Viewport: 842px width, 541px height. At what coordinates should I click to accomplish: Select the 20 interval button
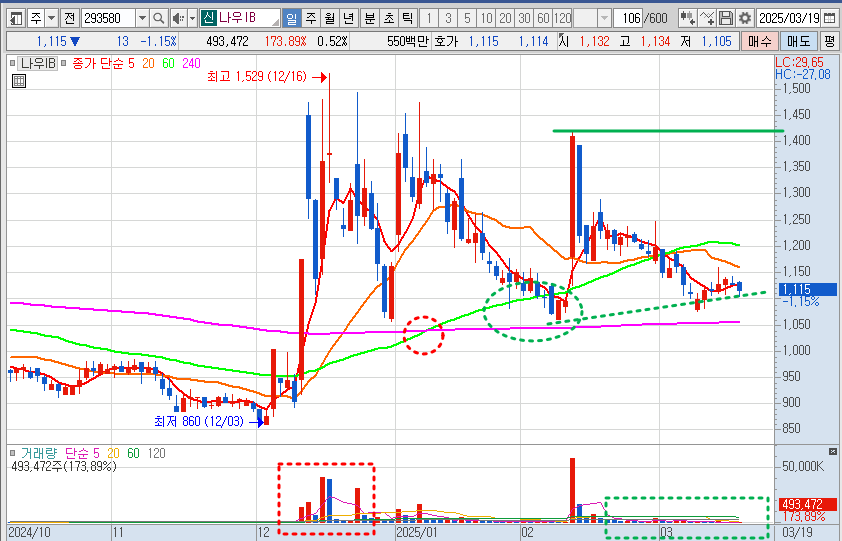coord(505,18)
